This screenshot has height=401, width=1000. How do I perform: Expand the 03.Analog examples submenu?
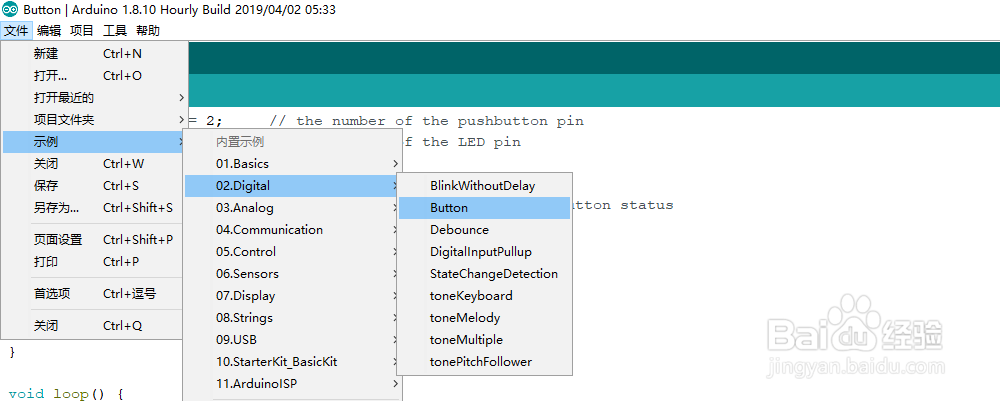(293, 208)
